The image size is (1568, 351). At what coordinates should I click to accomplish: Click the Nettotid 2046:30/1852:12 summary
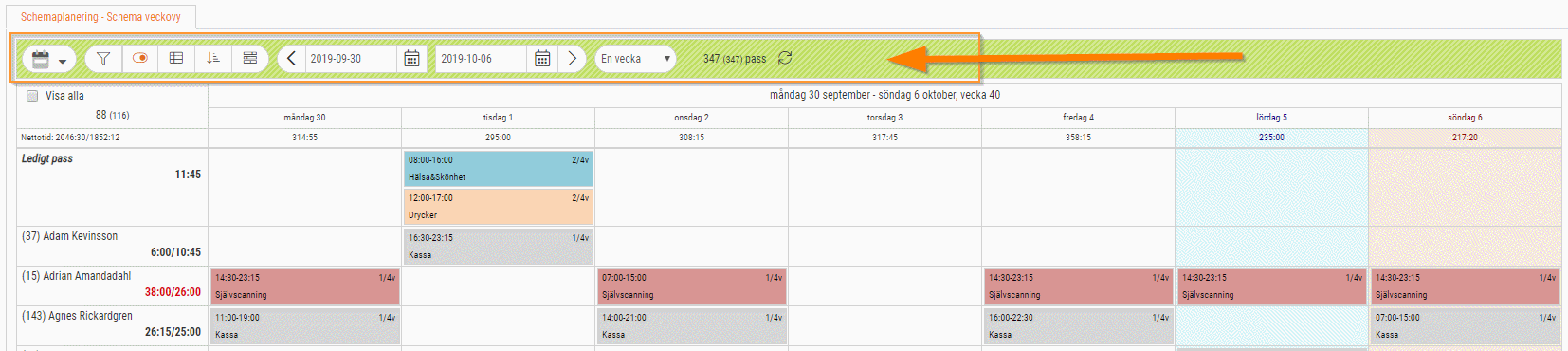70,138
